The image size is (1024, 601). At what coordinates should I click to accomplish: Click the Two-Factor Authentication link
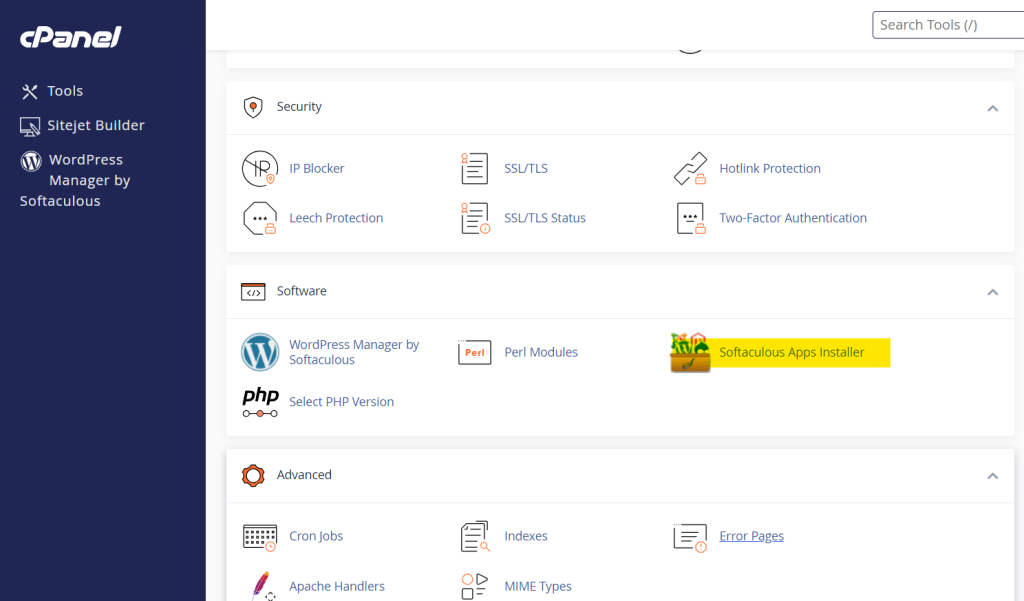tap(794, 218)
